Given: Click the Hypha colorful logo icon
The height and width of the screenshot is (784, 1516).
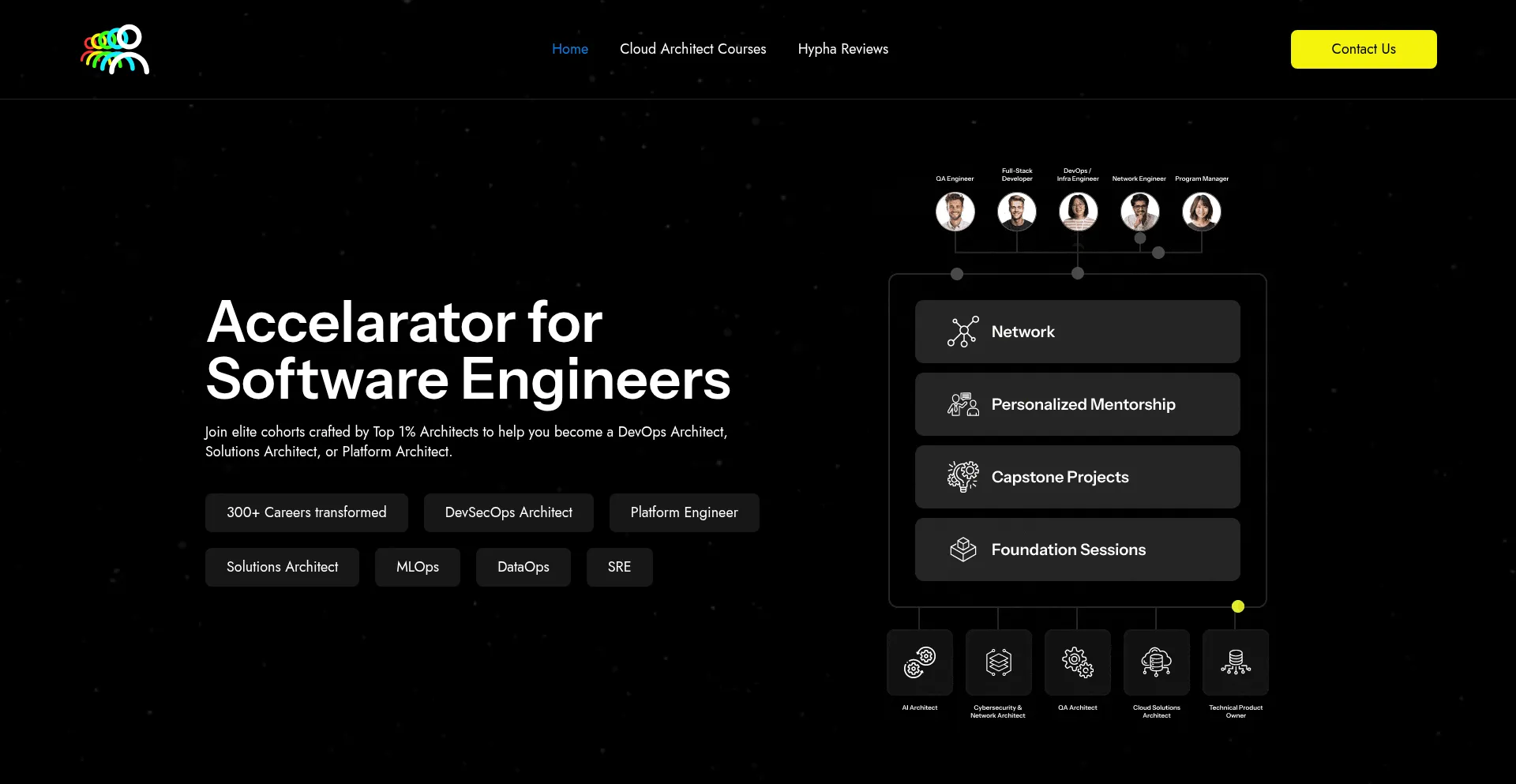Looking at the screenshot, I should (115, 49).
